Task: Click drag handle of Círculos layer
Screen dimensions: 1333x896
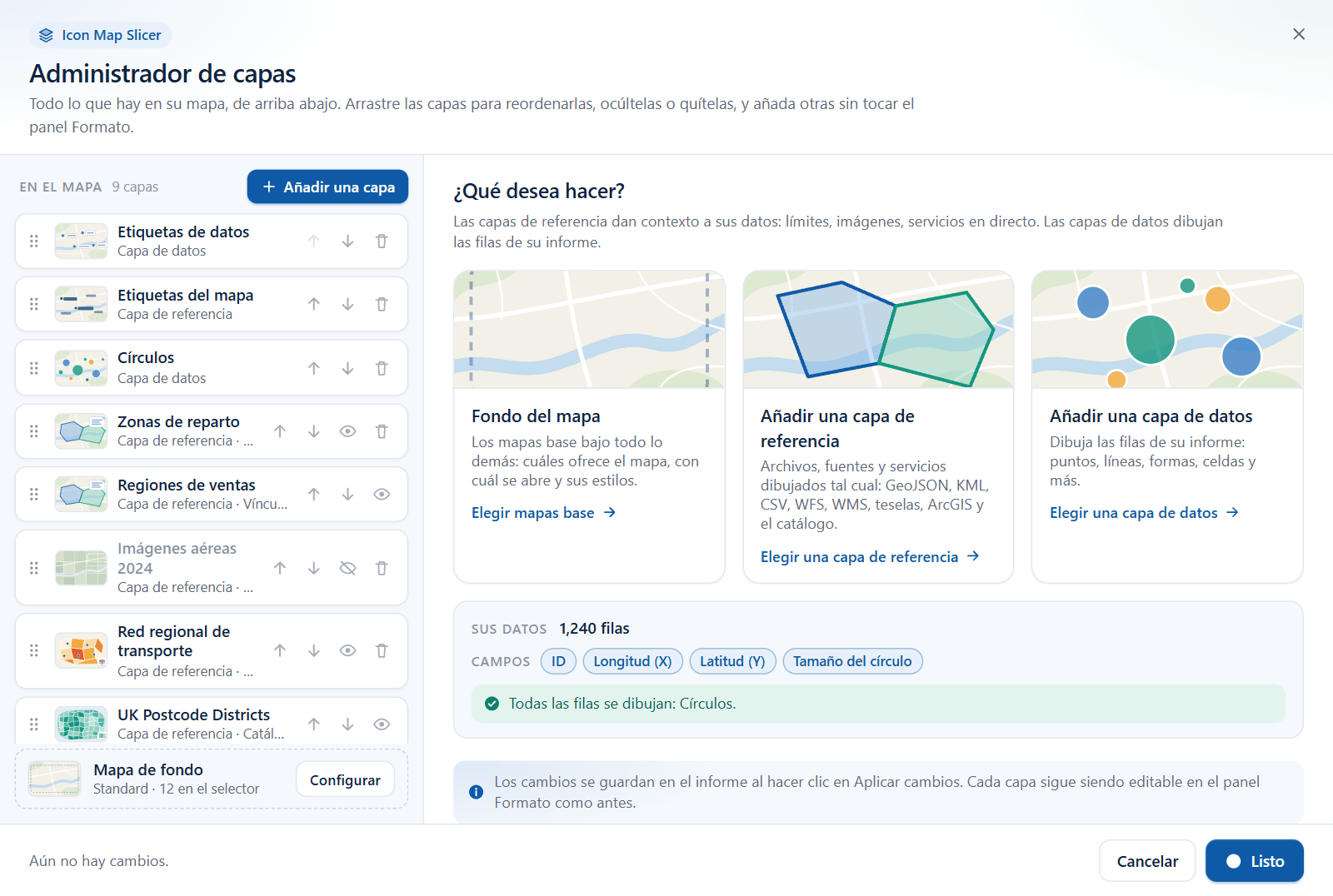Action: [x=34, y=368]
